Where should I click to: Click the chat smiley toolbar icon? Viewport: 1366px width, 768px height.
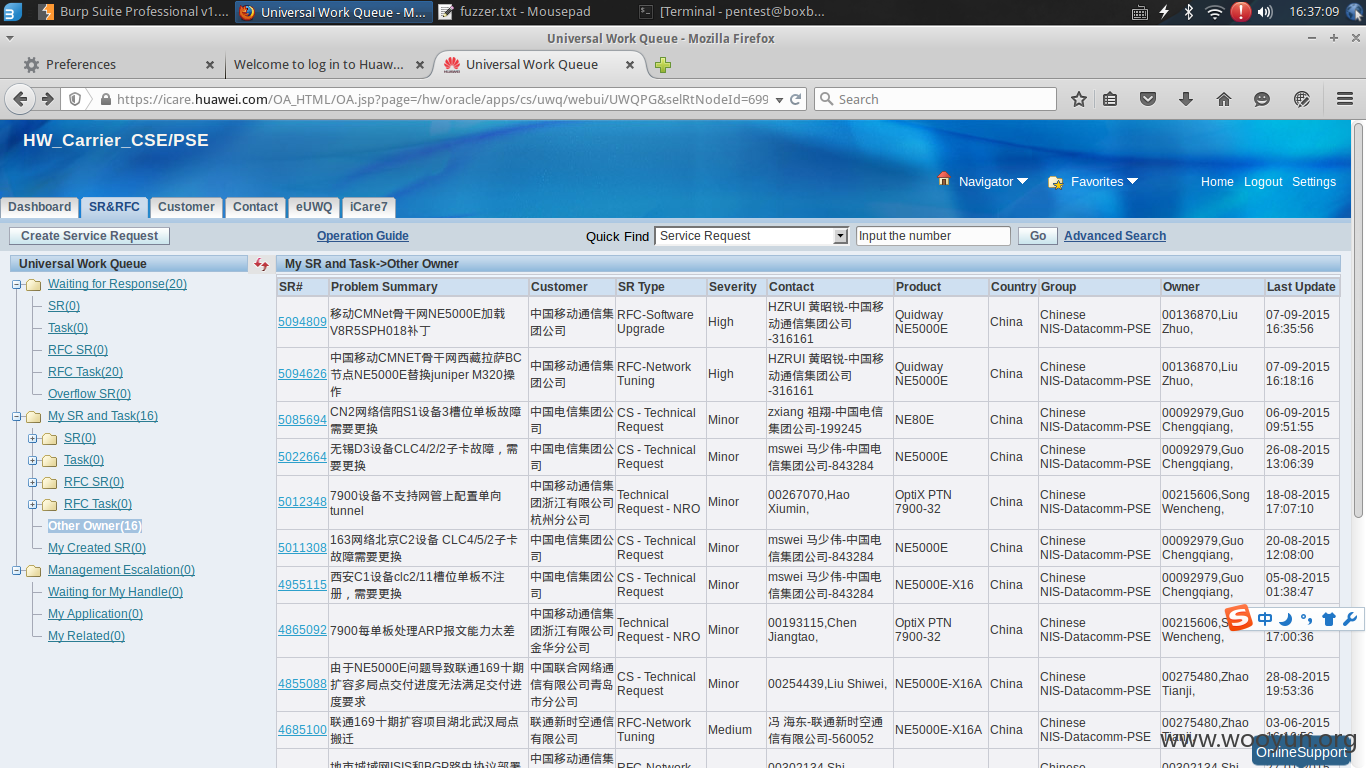tap(1262, 99)
